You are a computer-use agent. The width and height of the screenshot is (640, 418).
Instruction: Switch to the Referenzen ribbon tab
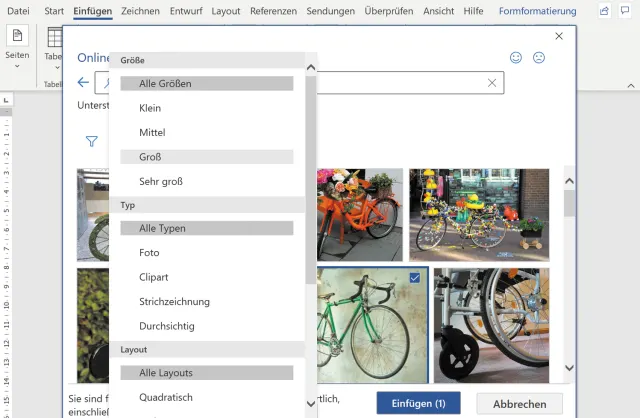pyautogui.click(x=273, y=11)
